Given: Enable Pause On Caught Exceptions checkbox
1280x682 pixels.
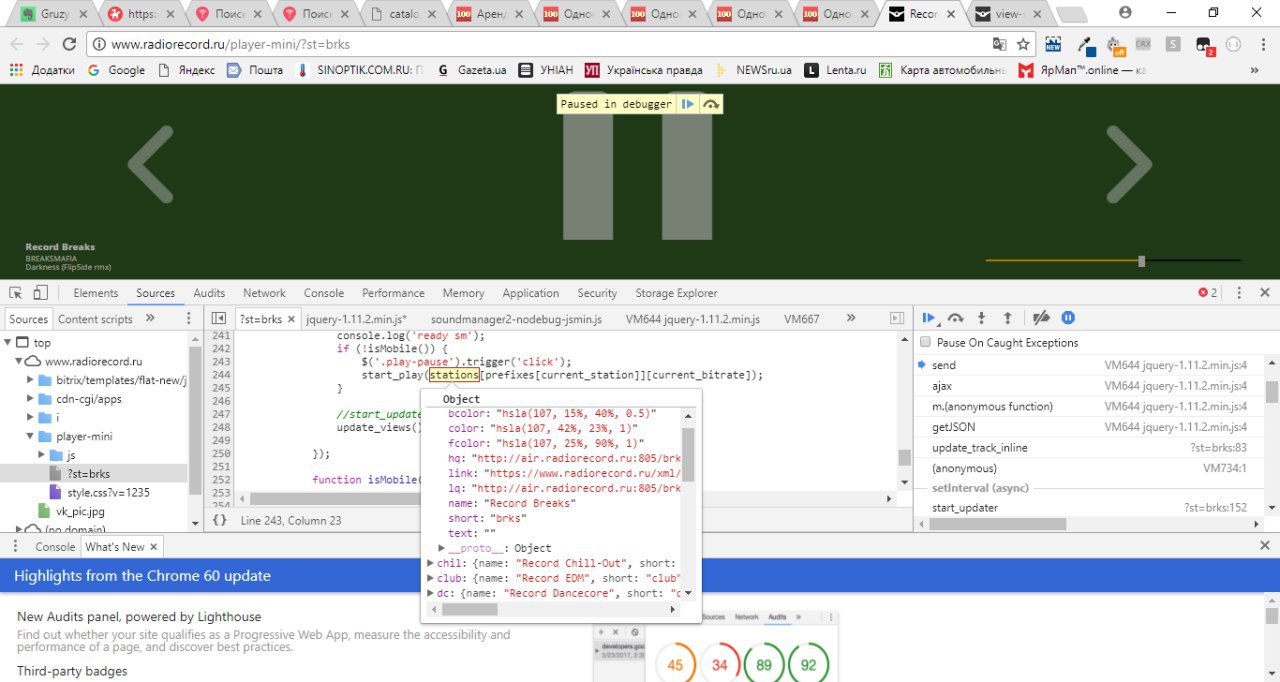Looking at the screenshot, I should [x=925, y=343].
